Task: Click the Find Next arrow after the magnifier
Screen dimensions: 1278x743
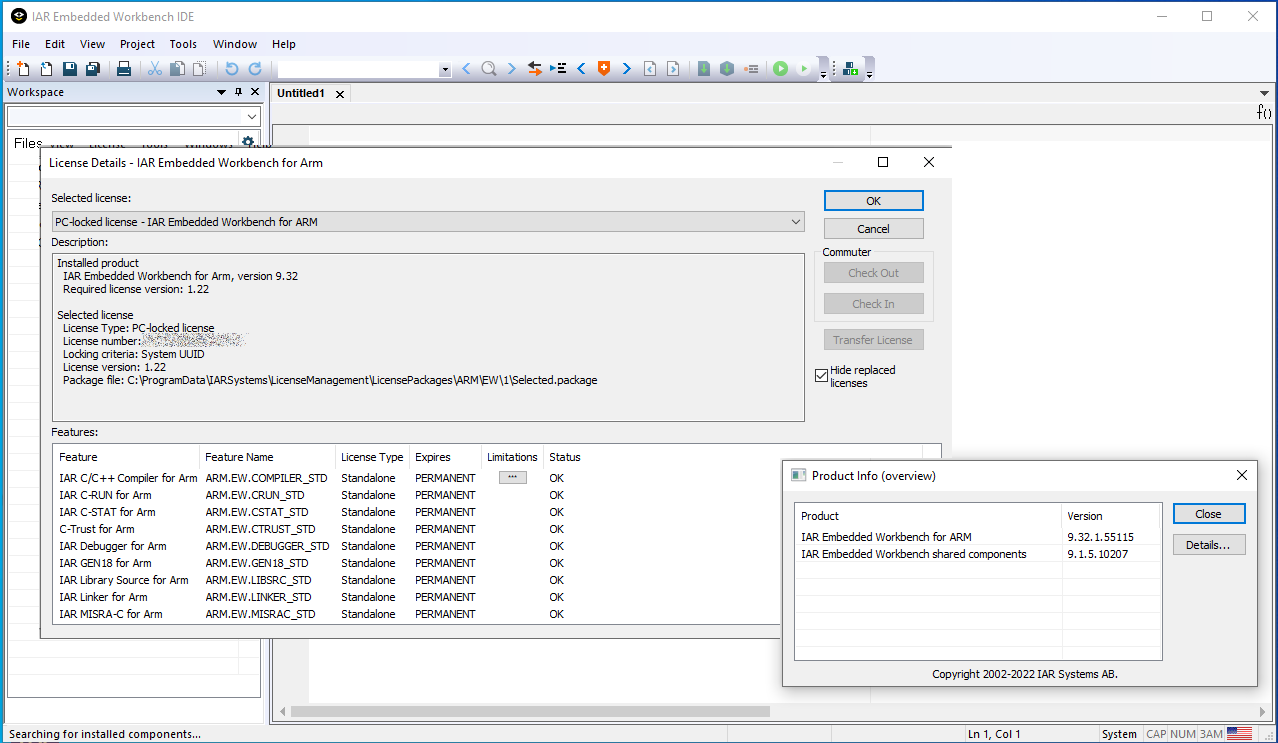Action: [x=511, y=69]
